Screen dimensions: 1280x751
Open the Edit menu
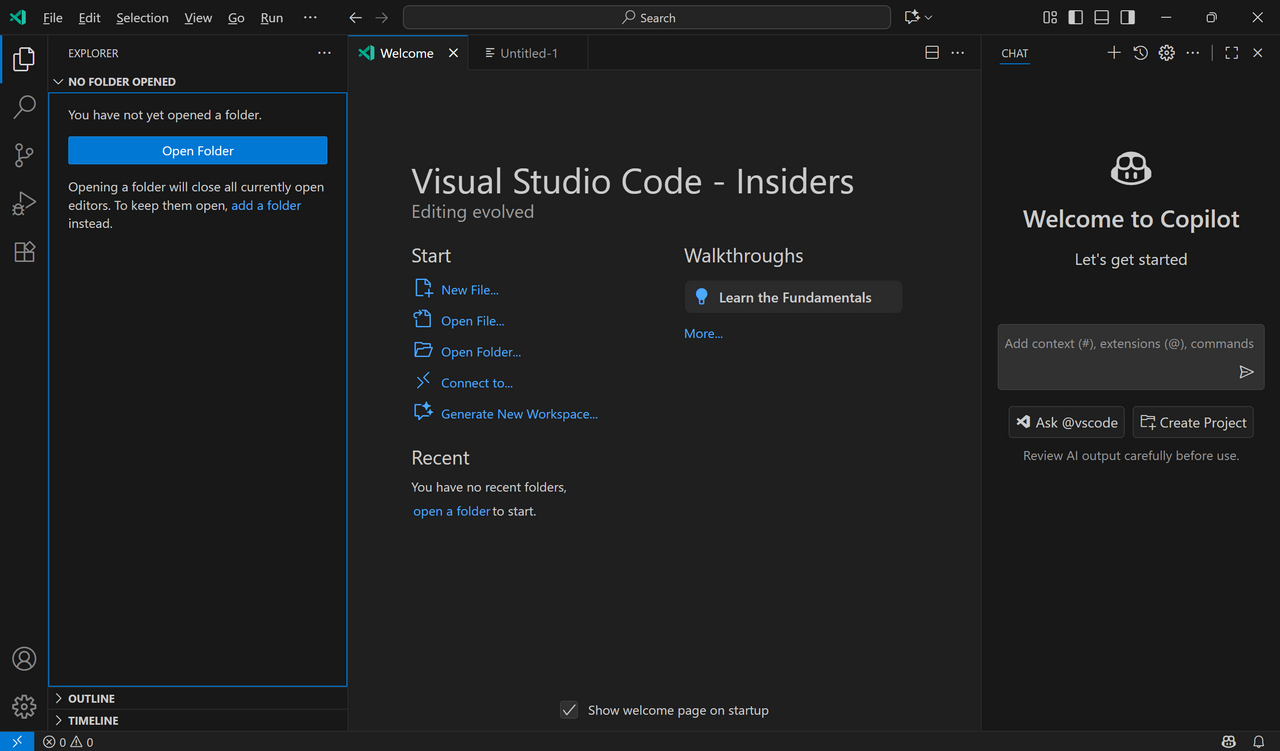click(x=89, y=17)
